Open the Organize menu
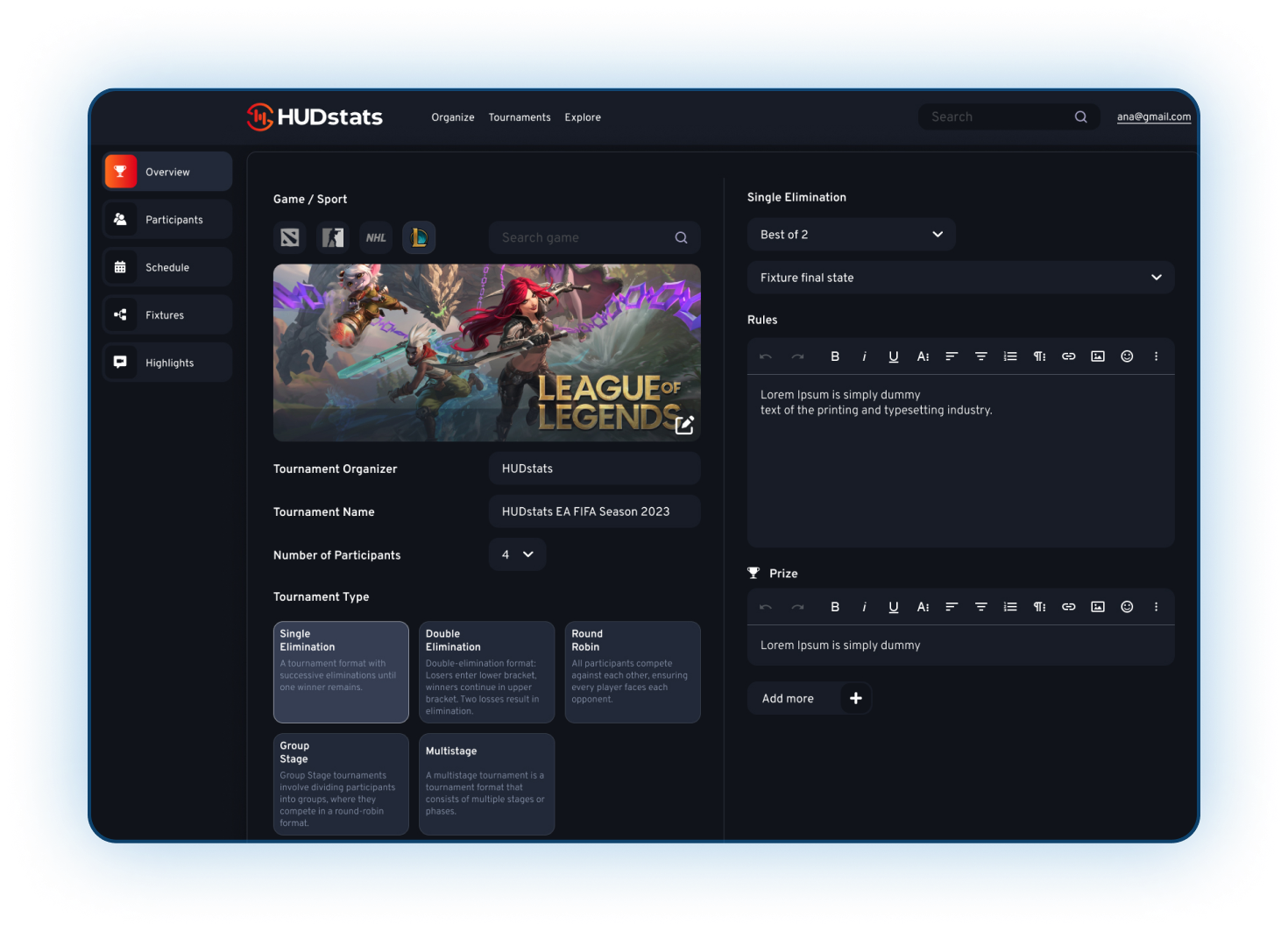Image resolution: width=1288 pixels, height=931 pixels. point(453,117)
